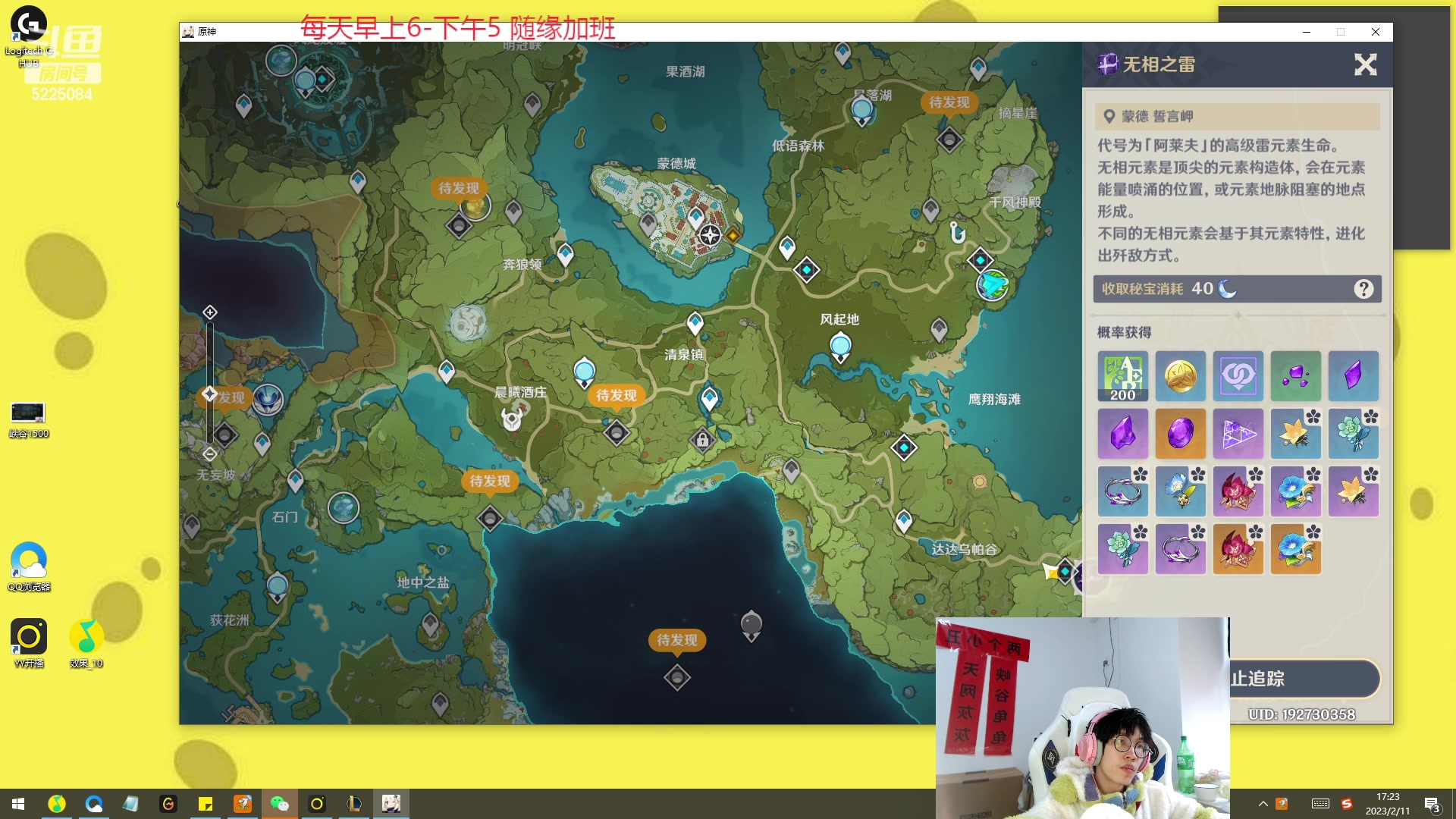
Task: Click the Statue of Seven icon at 风起地
Action: tap(840, 347)
